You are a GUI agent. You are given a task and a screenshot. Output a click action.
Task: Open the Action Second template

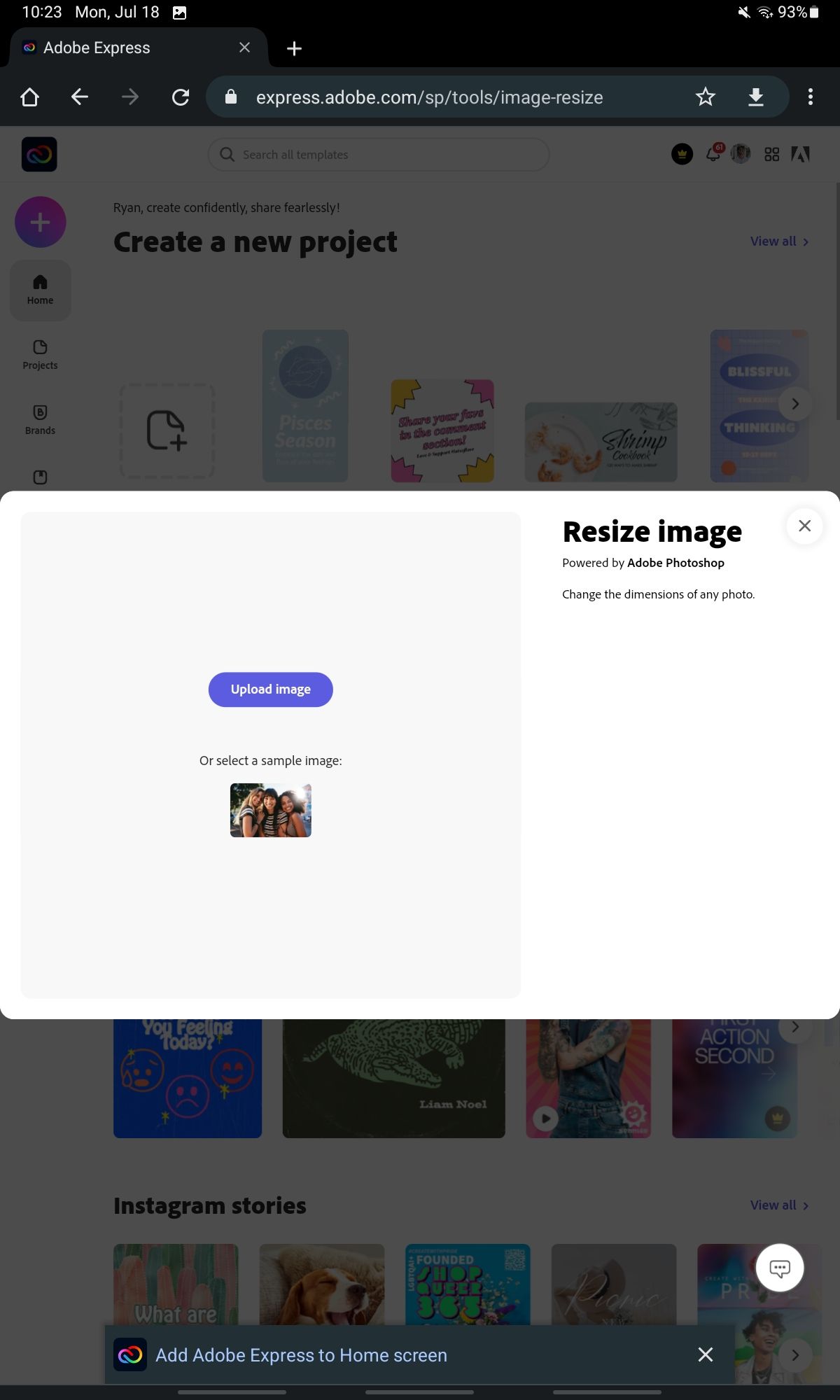[x=734, y=1079]
